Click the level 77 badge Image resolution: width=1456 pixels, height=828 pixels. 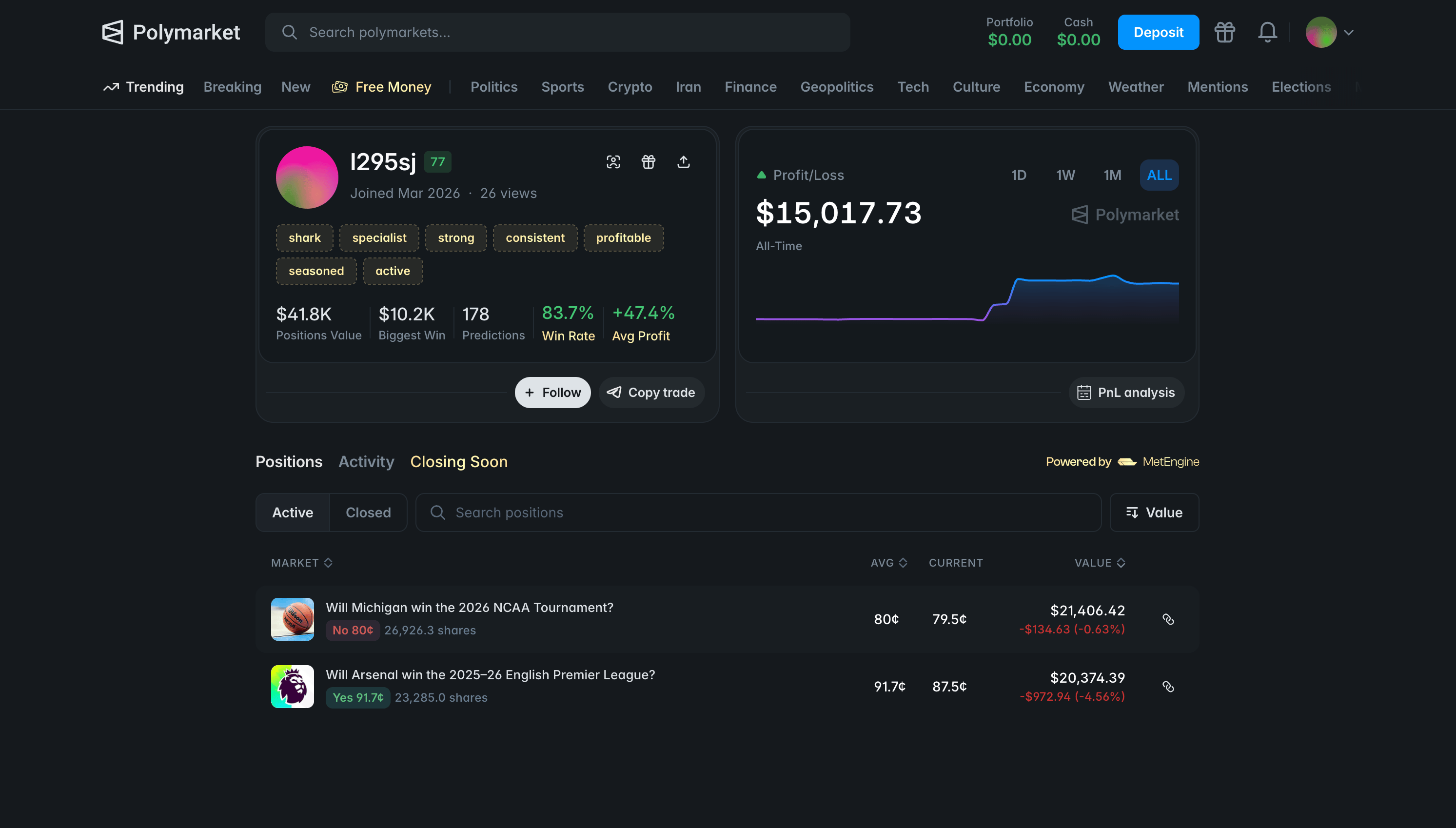coord(438,162)
